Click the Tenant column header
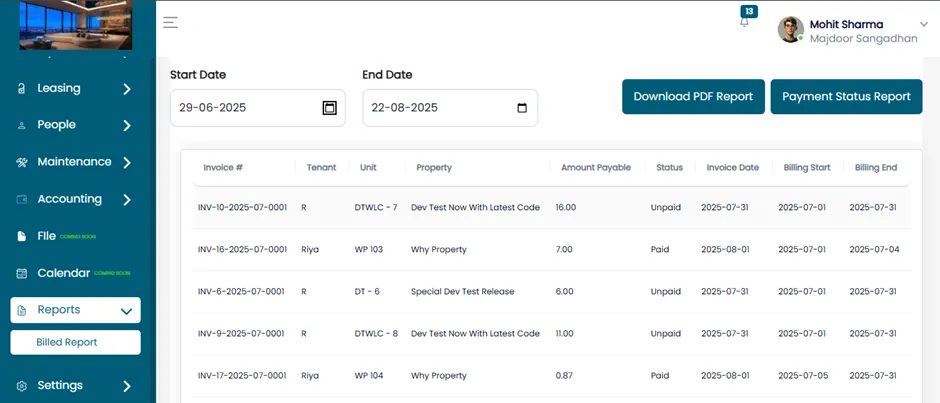The height and width of the screenshot is (403, 940). pos(322,168)
